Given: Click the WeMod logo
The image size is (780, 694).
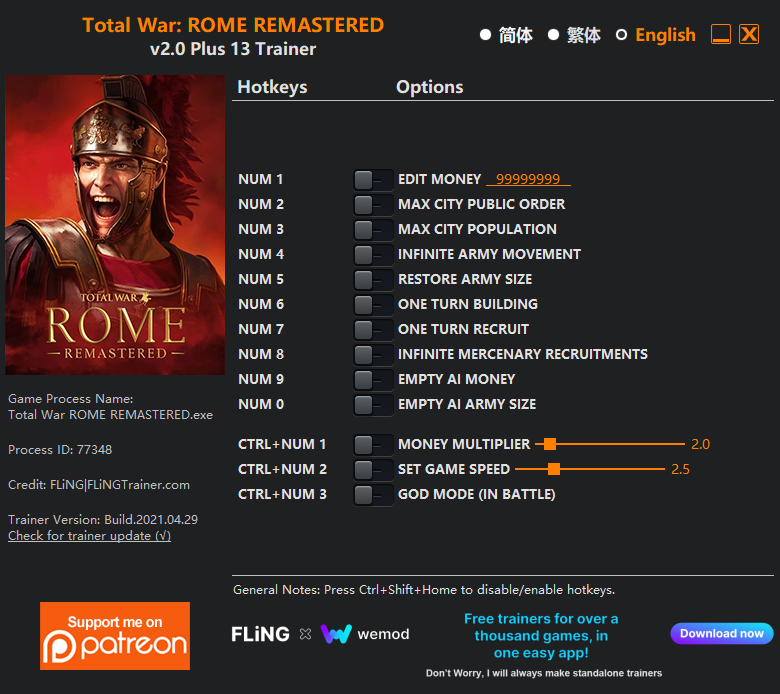Looking at the screenshot, I should click(365, 634).
